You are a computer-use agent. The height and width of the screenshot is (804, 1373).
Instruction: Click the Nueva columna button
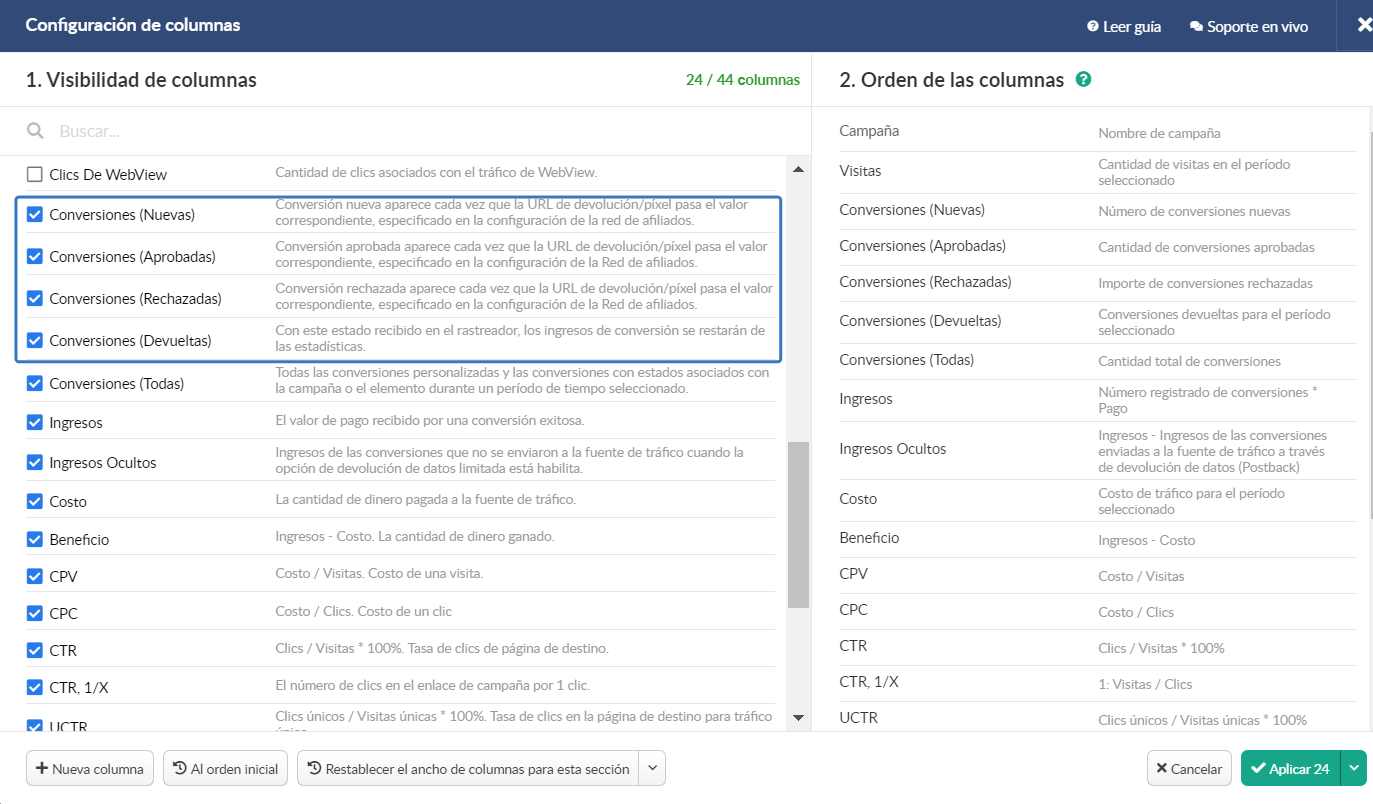click(90, 769)
